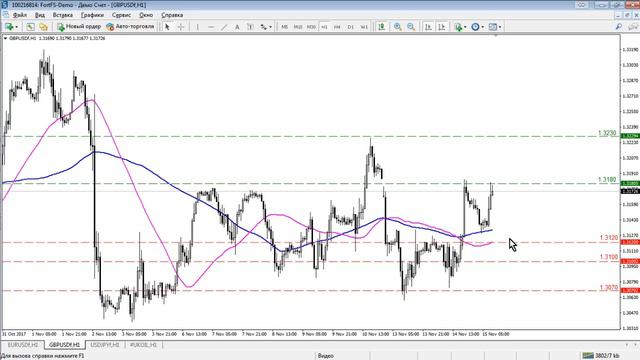The height and width of the screenshot is (360, 640).
Task: Select the text label tool
Action: click(x=250, y=27)
